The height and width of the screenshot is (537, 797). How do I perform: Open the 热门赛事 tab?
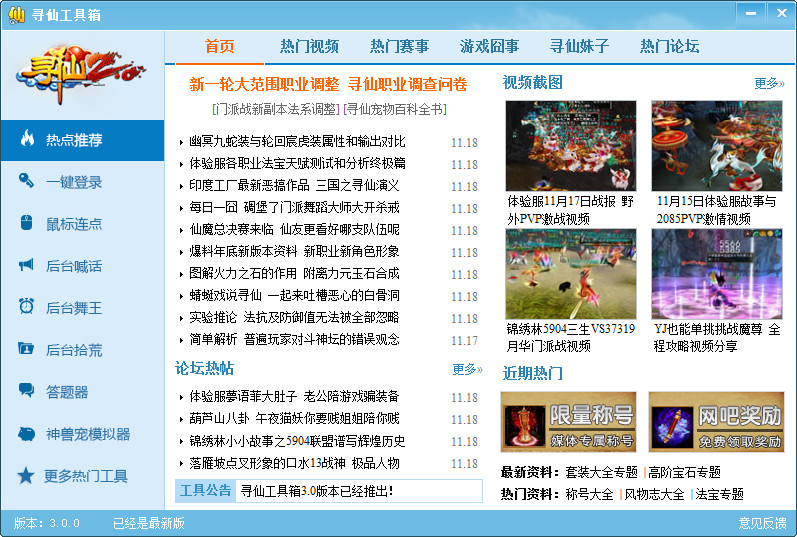click(x=399, y=47)
